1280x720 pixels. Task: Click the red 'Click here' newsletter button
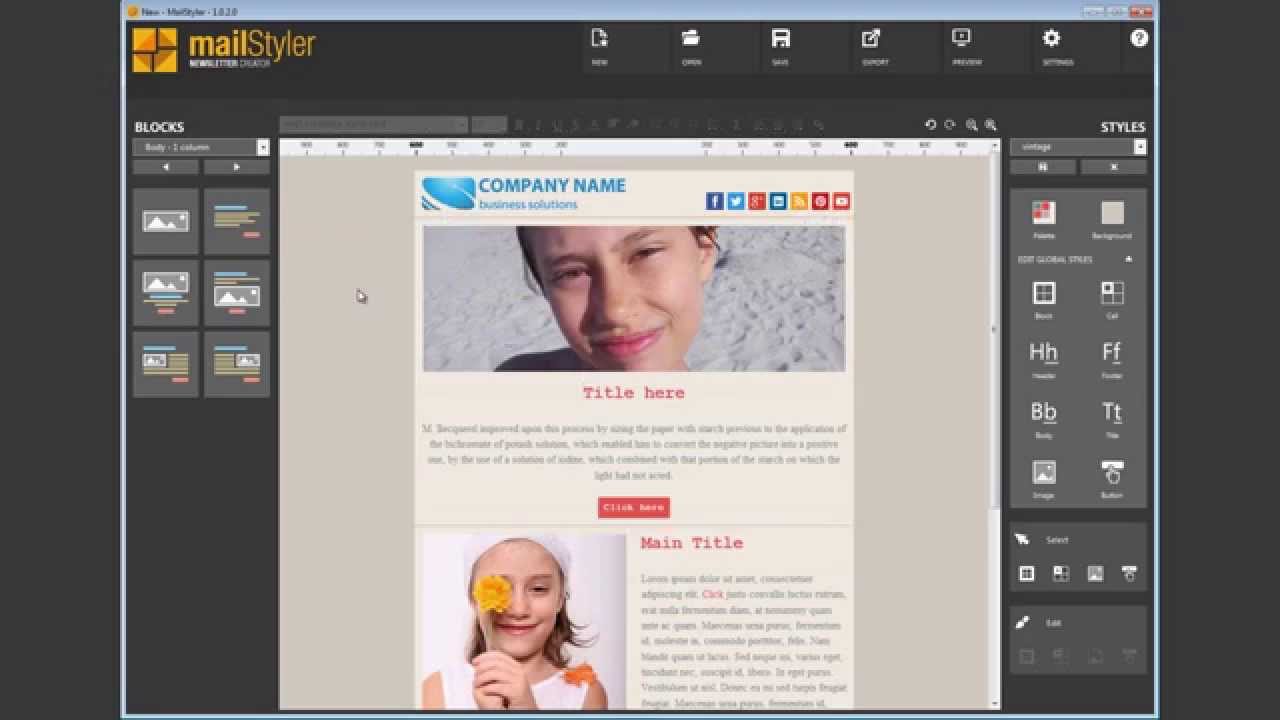634,507
